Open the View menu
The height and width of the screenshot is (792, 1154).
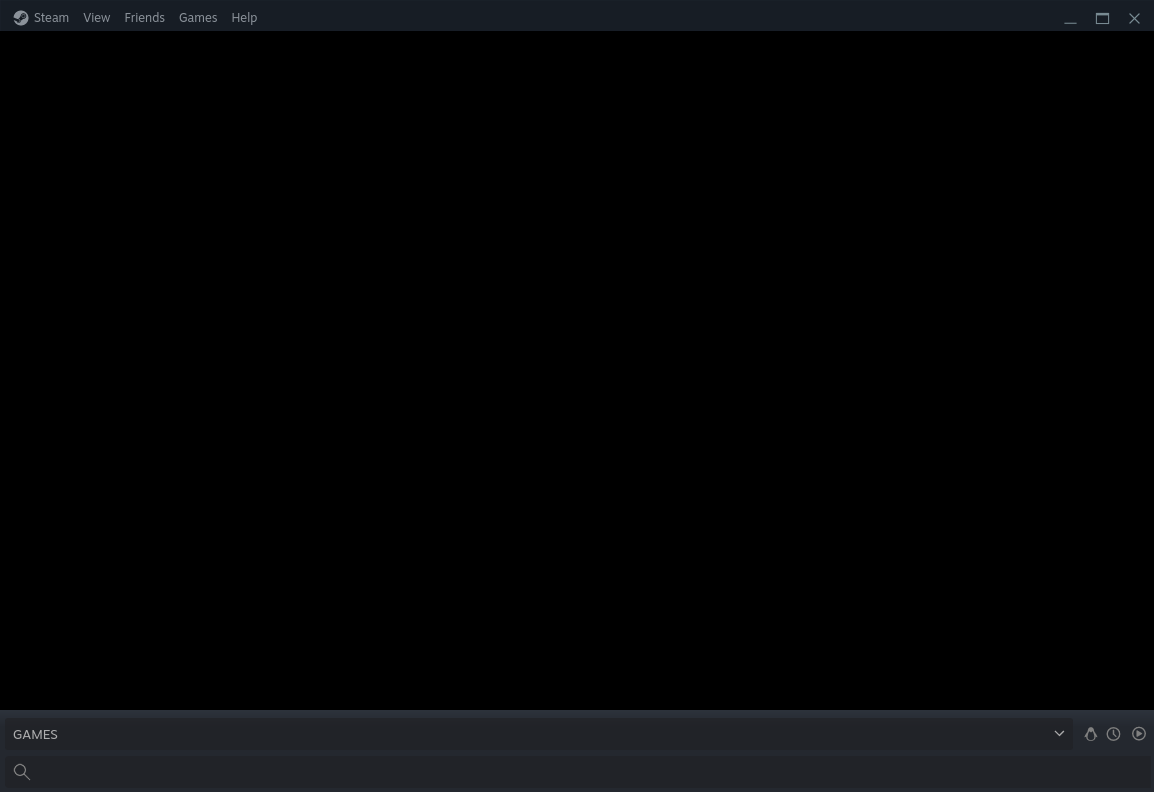(x=96, y=17)
